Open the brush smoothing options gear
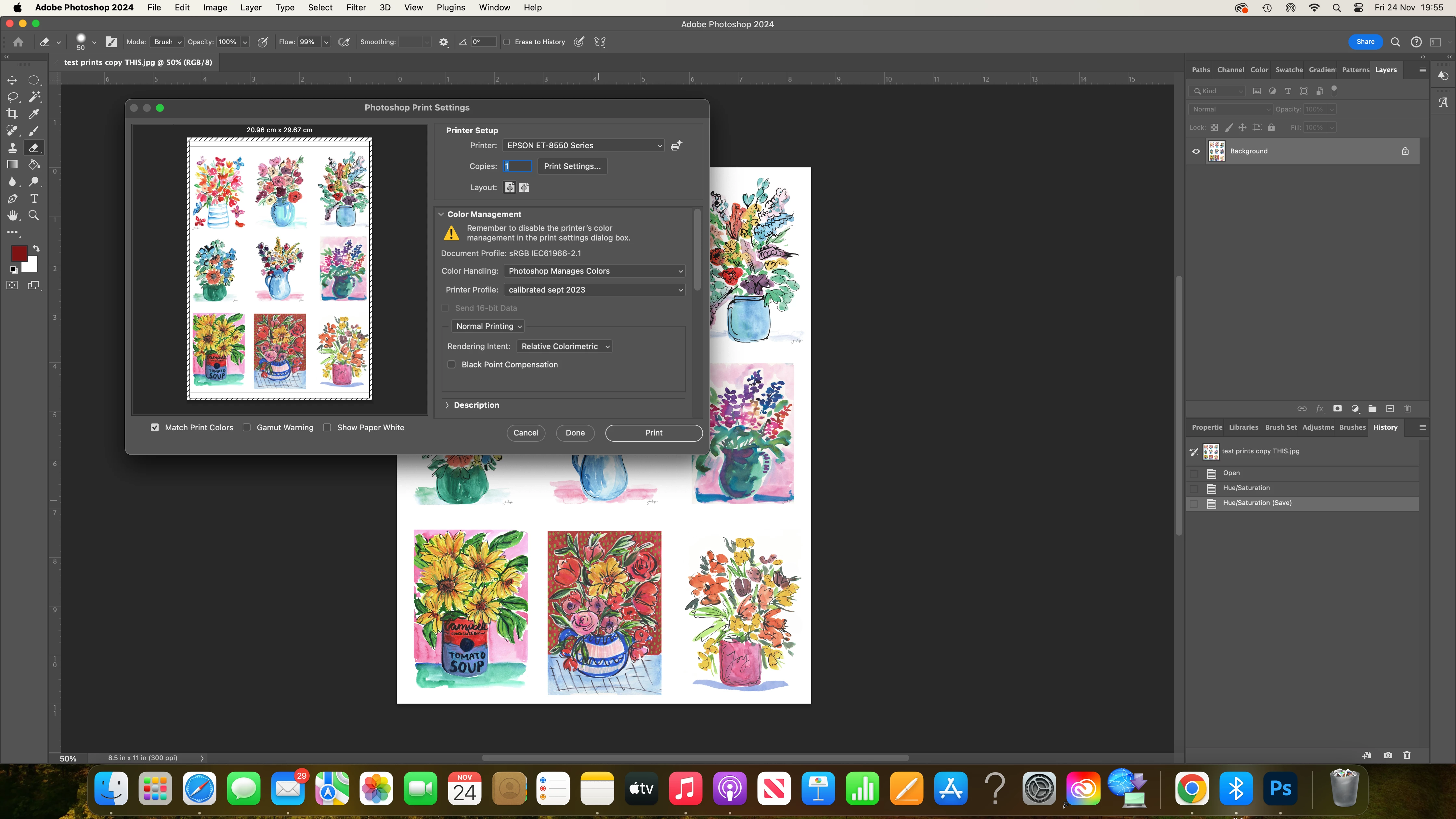Image resolution: width=1456 pixels, height=819 pixels. click(444, 42)
